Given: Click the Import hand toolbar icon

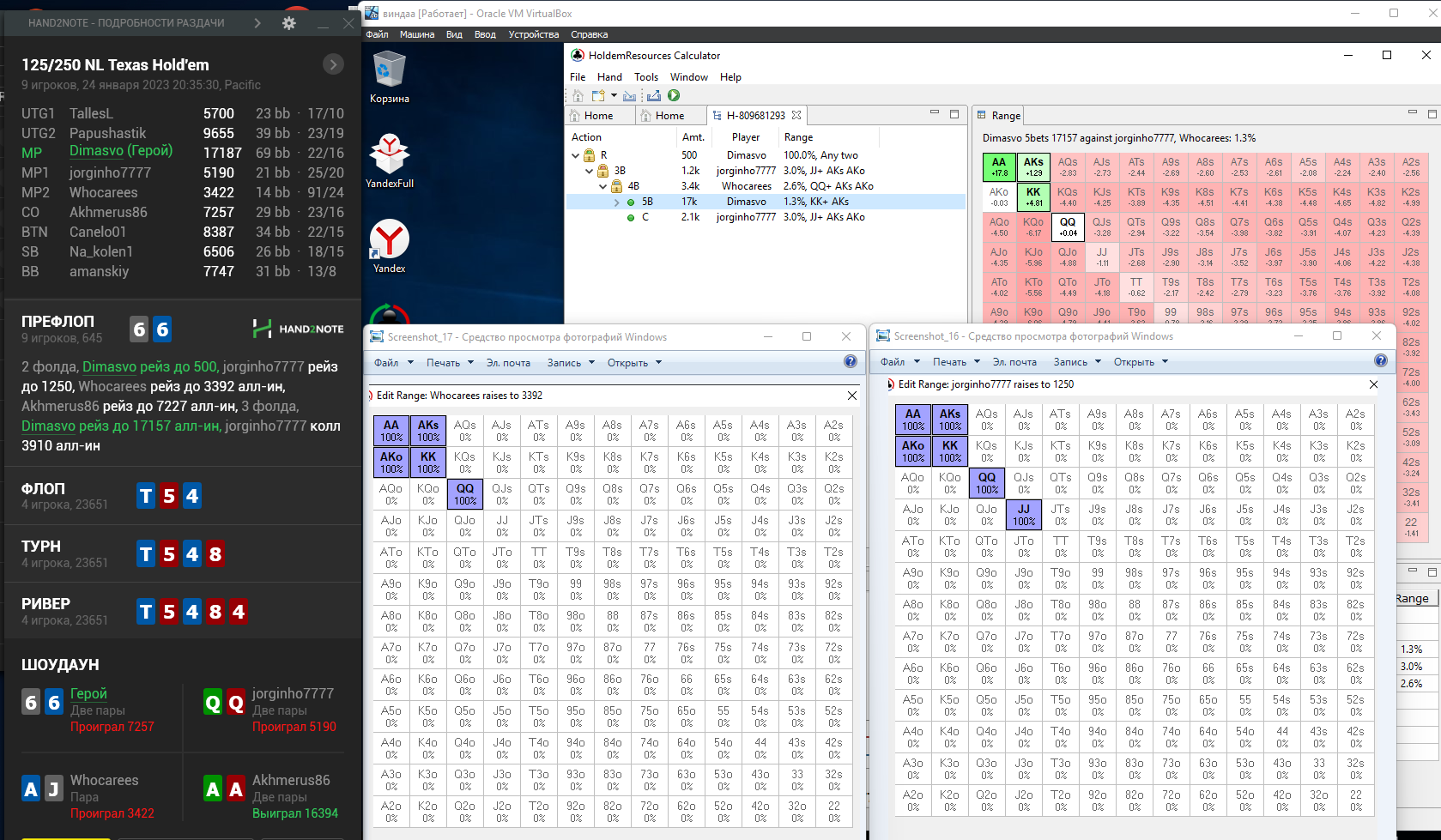Looking at the screenshot, I should tap(630, 95).
